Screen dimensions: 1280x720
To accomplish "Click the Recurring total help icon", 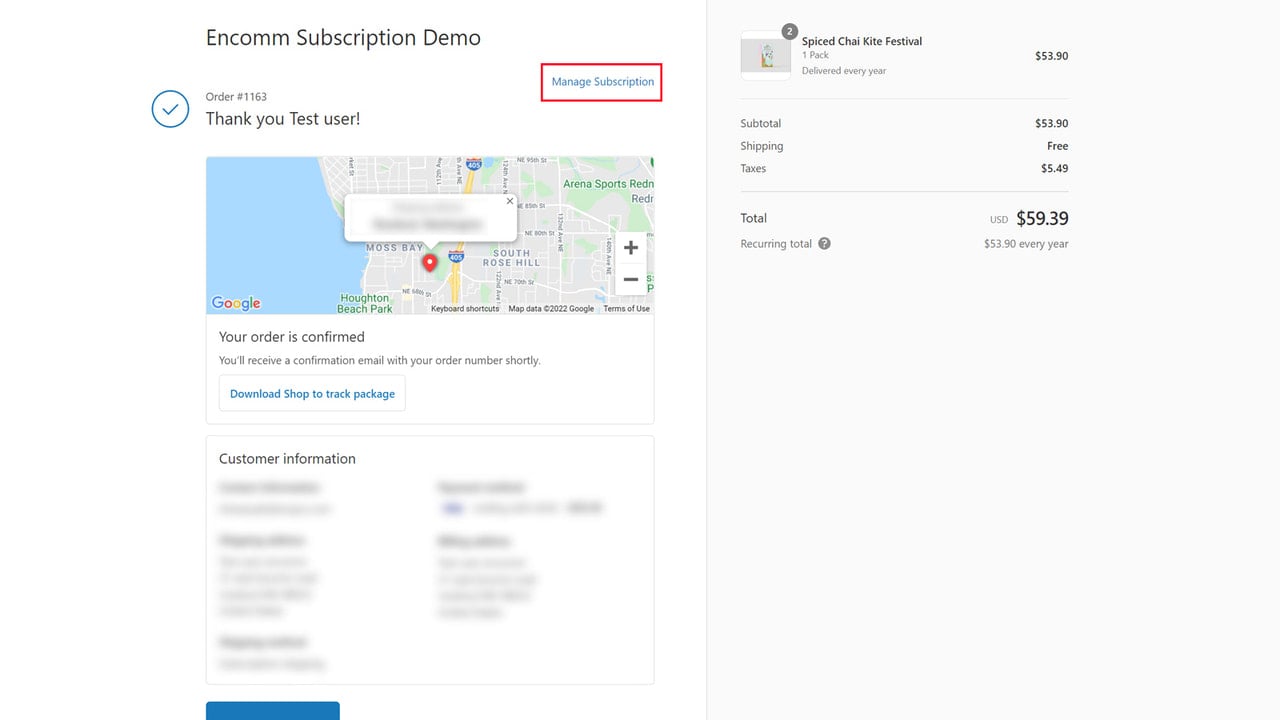I will click(824, 244).
